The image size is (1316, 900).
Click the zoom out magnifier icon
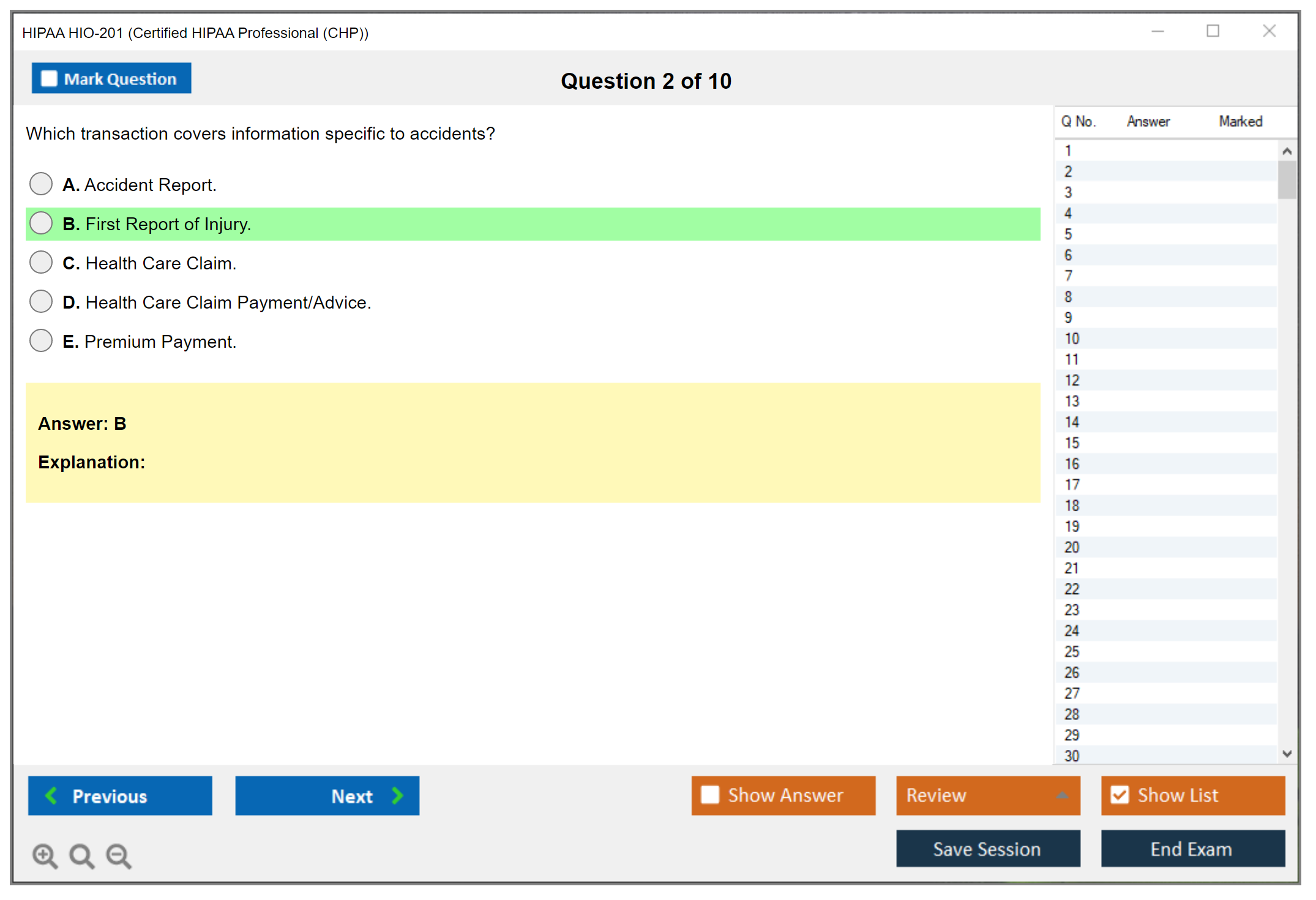118,855
